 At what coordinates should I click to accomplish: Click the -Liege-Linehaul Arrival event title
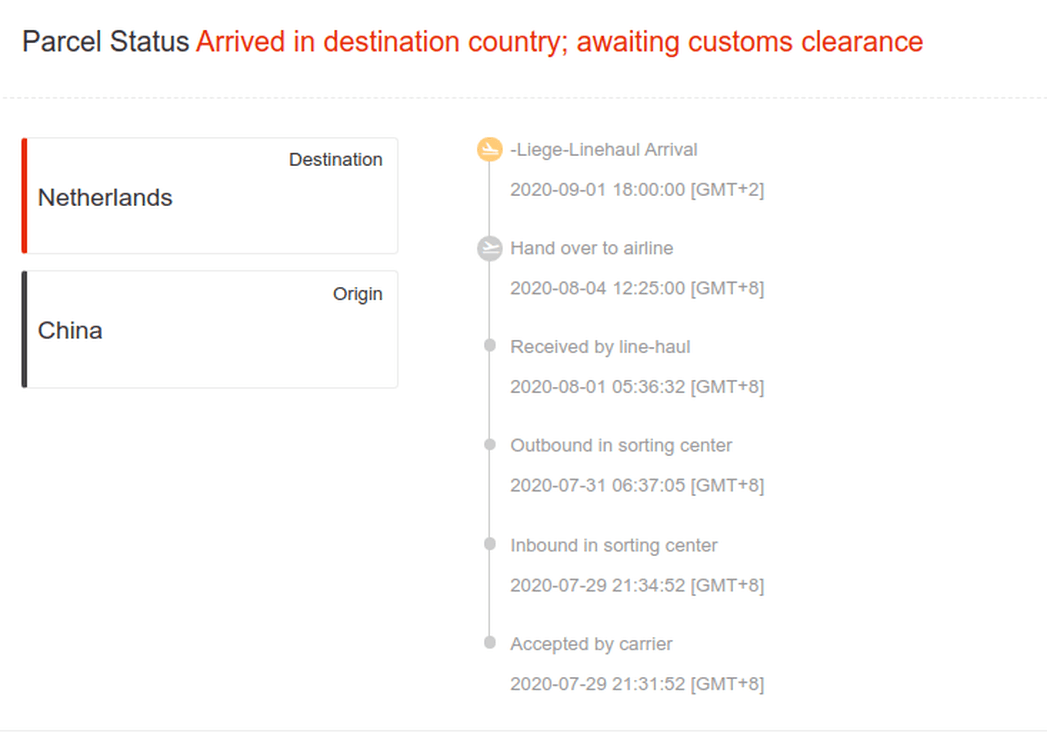604,150
